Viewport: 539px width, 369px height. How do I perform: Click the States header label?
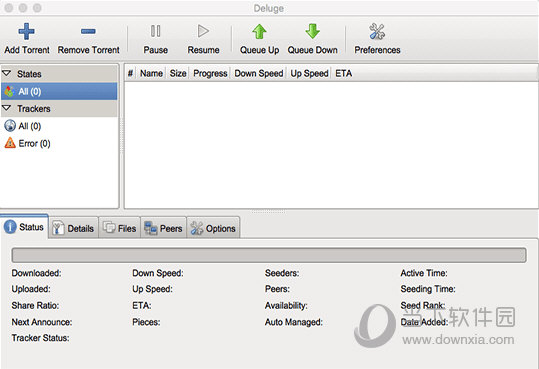[29, 74]
